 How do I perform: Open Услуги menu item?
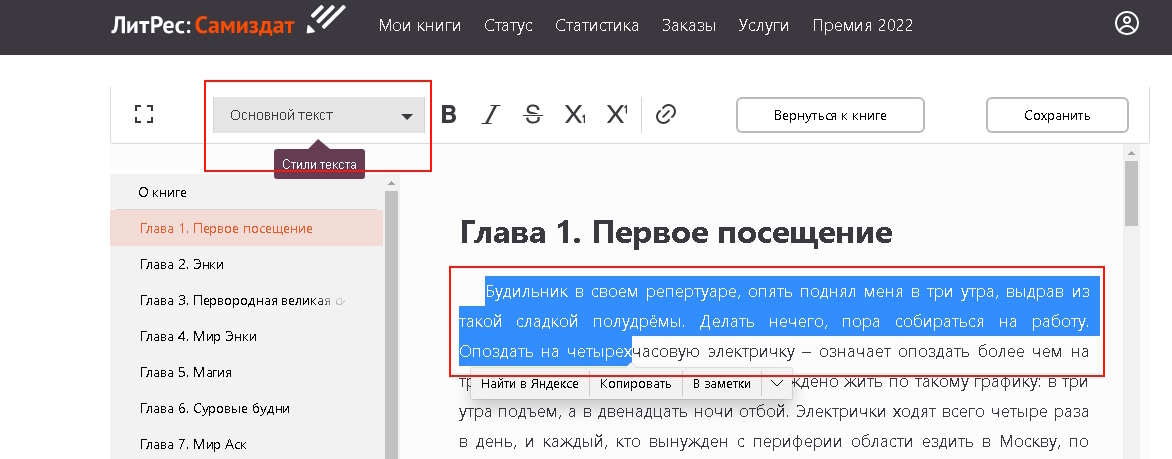pos(763,25)
